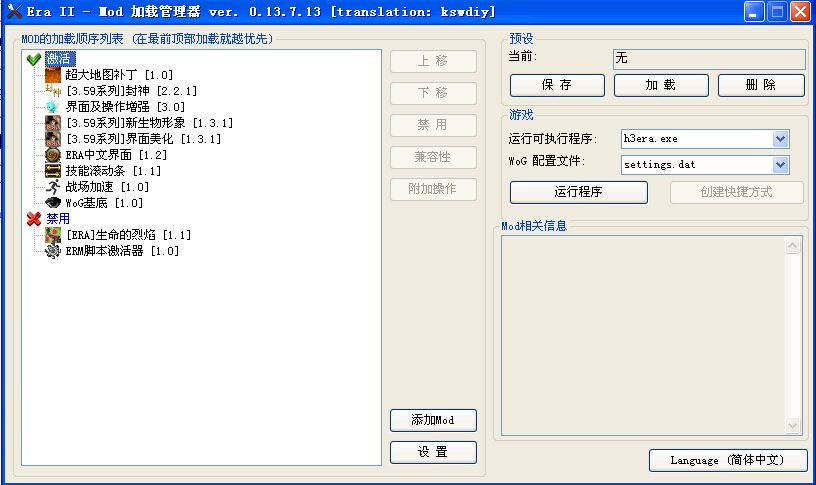
Task: Click the 创建快捷方式 shortcut button
Action: click(736, 192)
